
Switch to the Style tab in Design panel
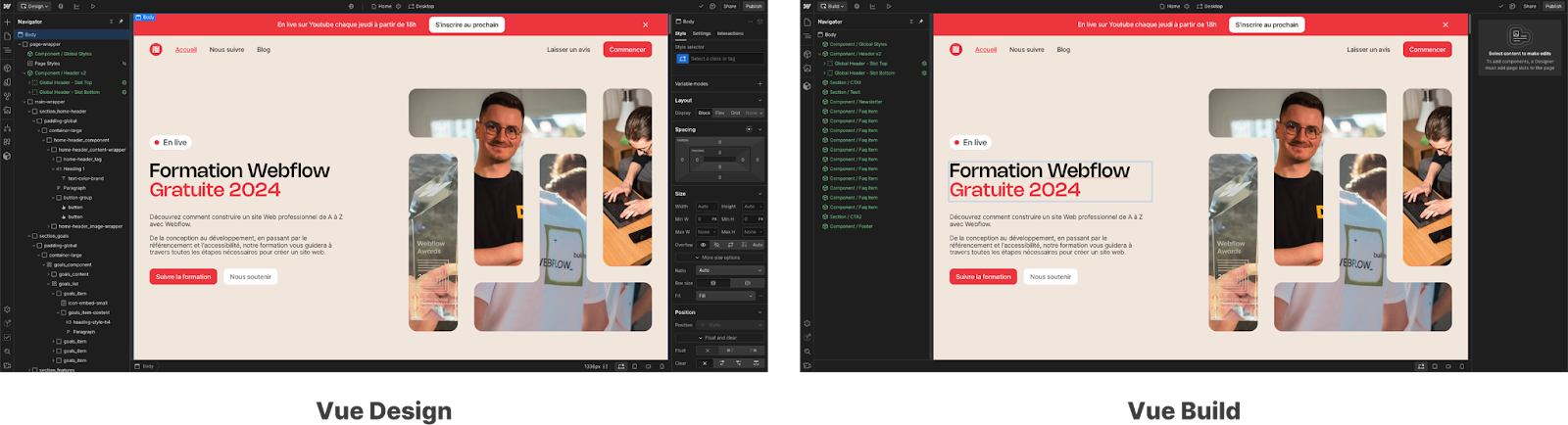(681, 33)
